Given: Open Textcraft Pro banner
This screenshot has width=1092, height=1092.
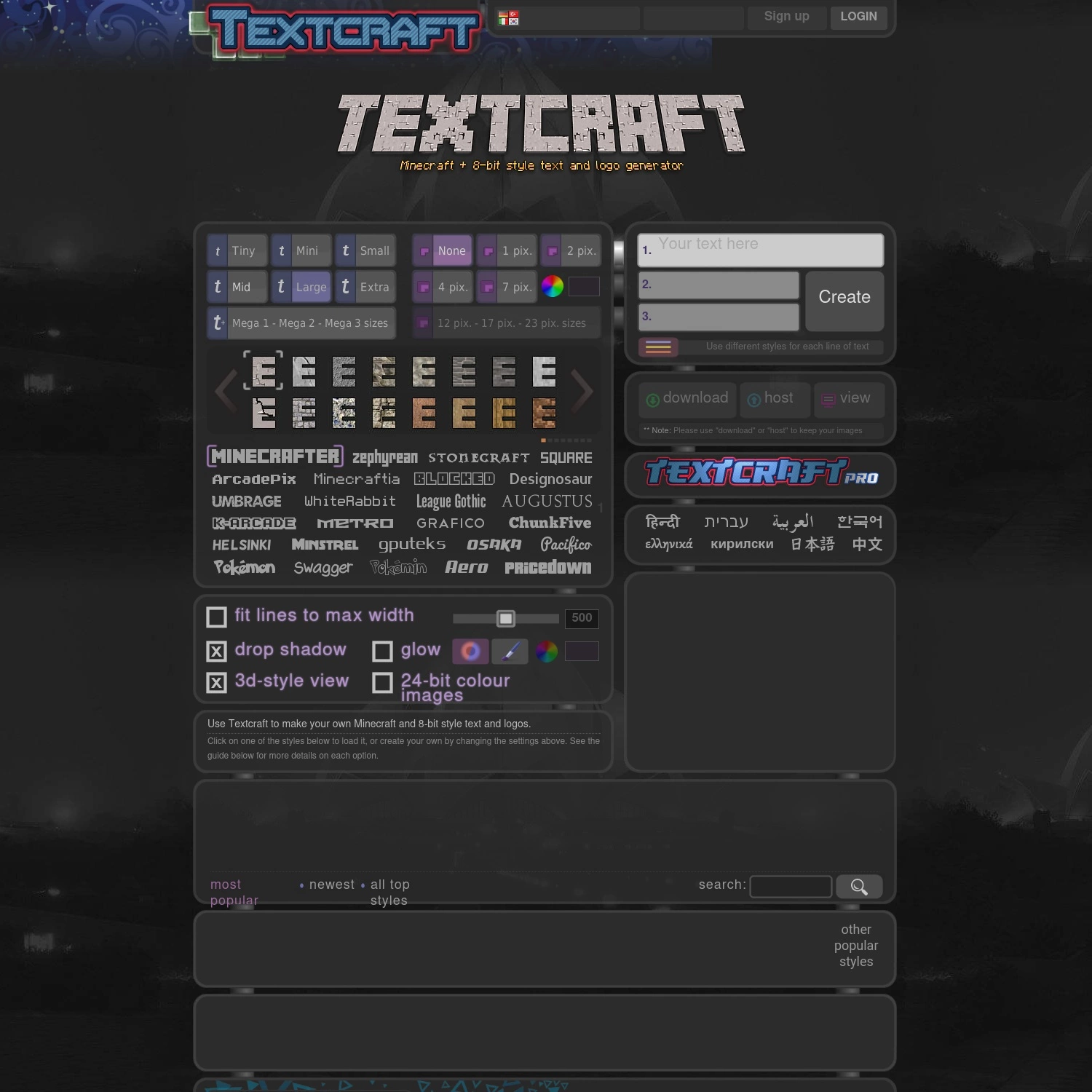Looking at the screenshot, I should pos(761,474).
